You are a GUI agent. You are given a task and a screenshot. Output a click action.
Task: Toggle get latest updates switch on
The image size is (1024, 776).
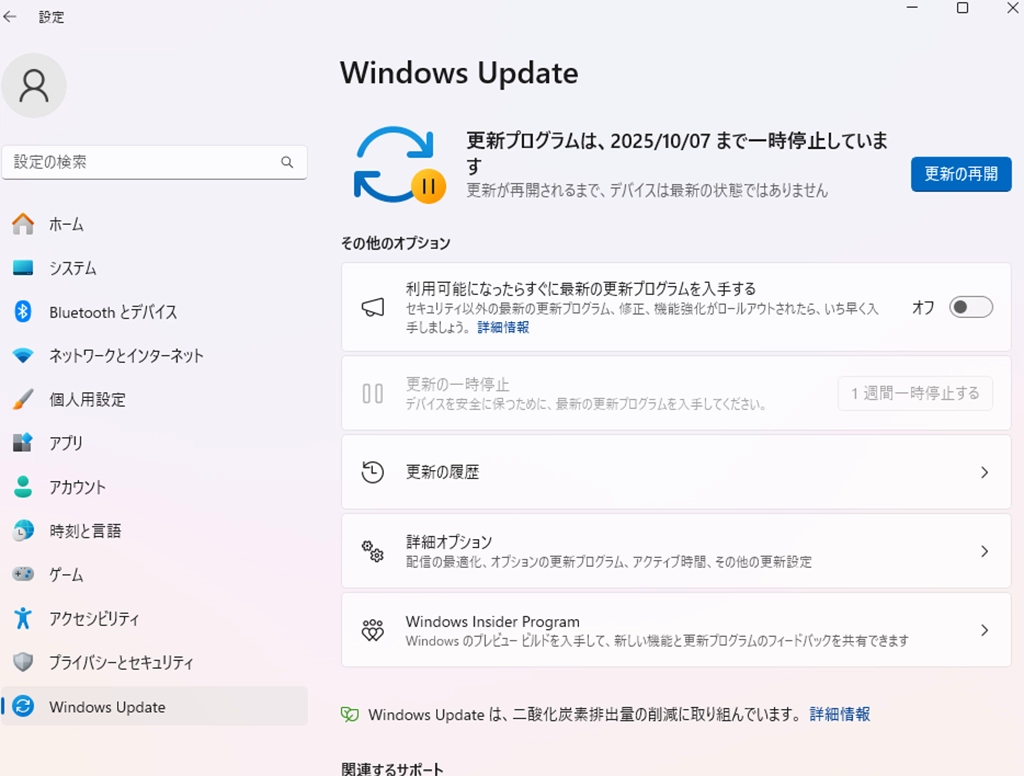click(970, 307)
